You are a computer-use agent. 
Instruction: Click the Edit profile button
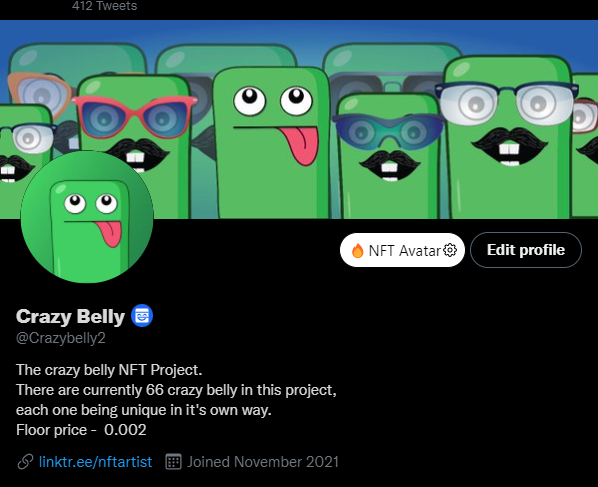click(526, 250)
